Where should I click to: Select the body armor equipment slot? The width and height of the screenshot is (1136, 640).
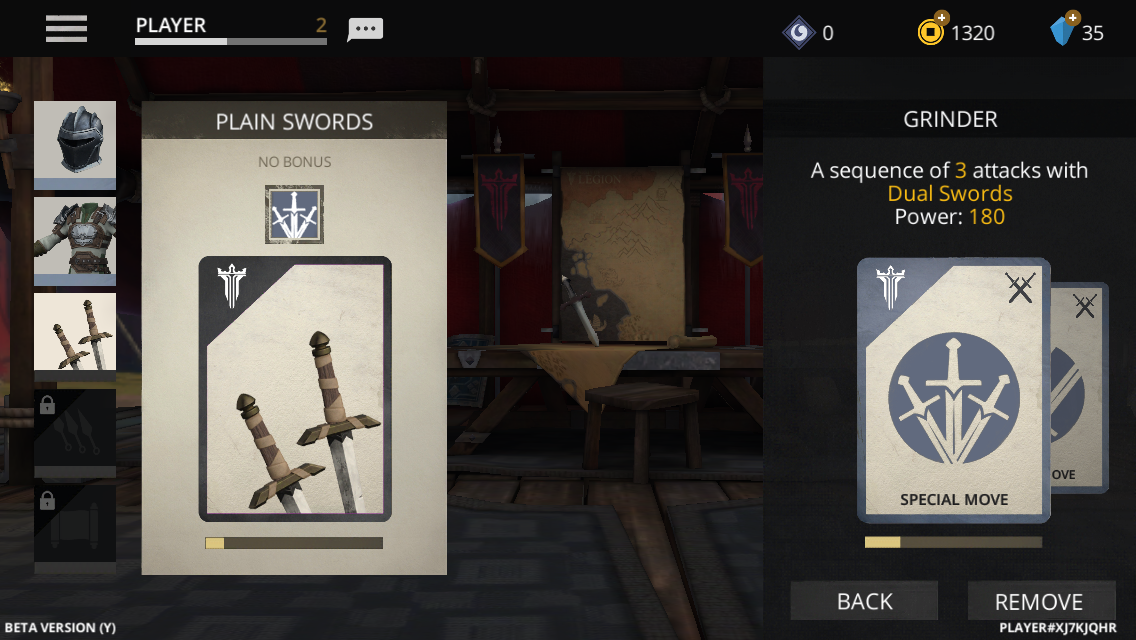click(x=75, y=241)
